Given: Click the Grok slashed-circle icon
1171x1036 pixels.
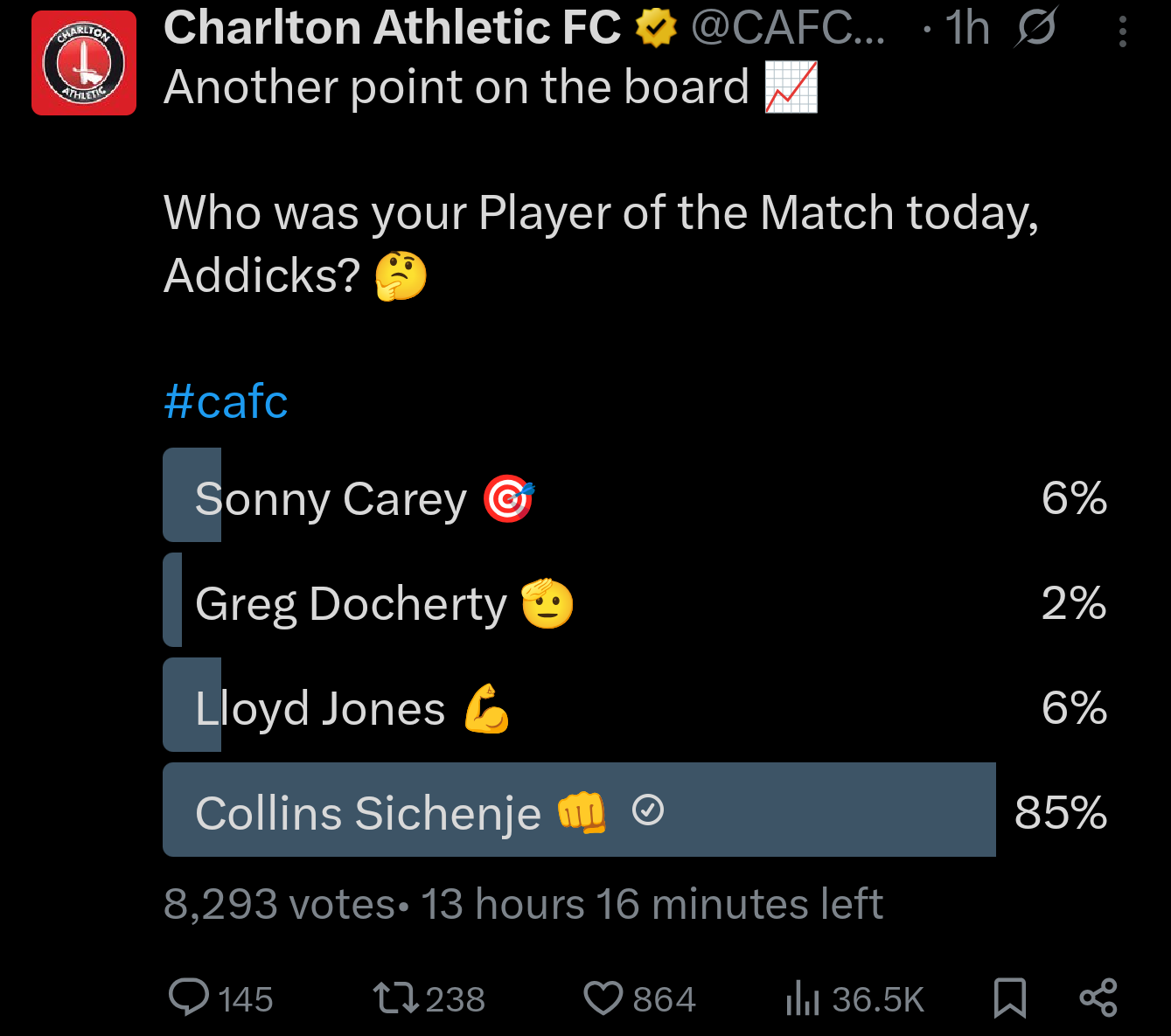Looking at the screenshot, I should 1036,28.
